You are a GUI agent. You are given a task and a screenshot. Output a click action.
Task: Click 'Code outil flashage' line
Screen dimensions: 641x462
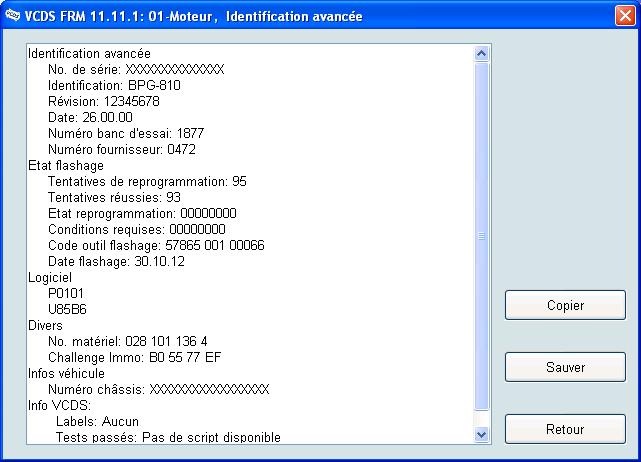156,245
